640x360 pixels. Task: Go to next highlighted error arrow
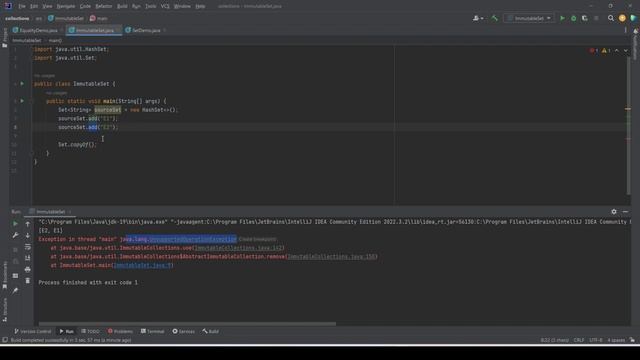[x=626, y=51]
